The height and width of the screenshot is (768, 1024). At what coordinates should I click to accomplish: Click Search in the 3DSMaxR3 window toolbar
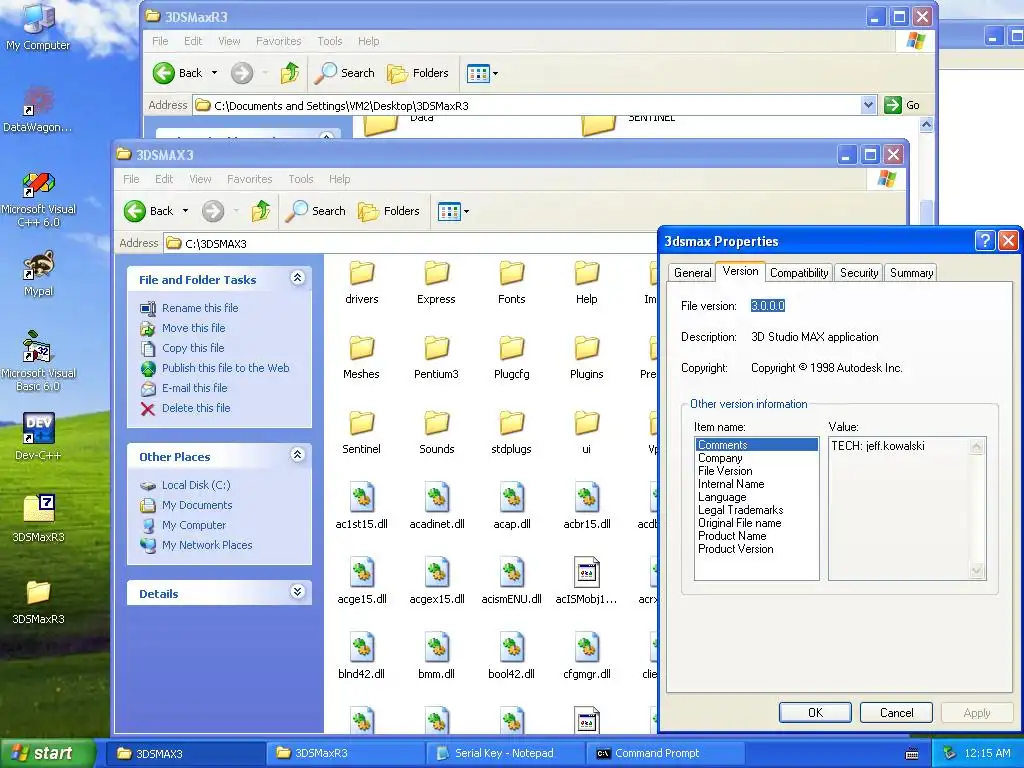tap(345, 73)
